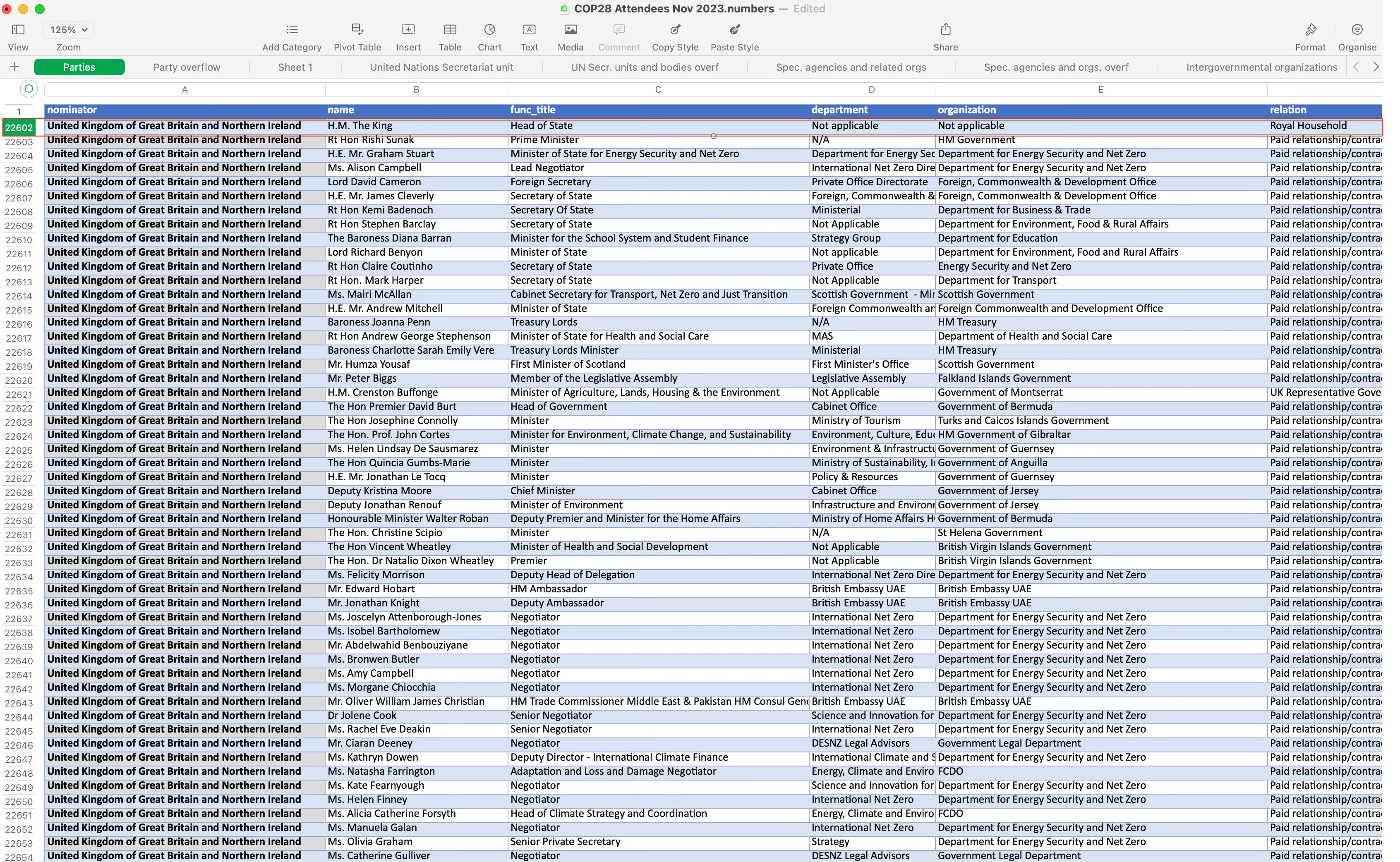Image resolution: width=1400 pixels, height=862 pixels.
Task: Open the Media browser
Action: click(570, 30)
